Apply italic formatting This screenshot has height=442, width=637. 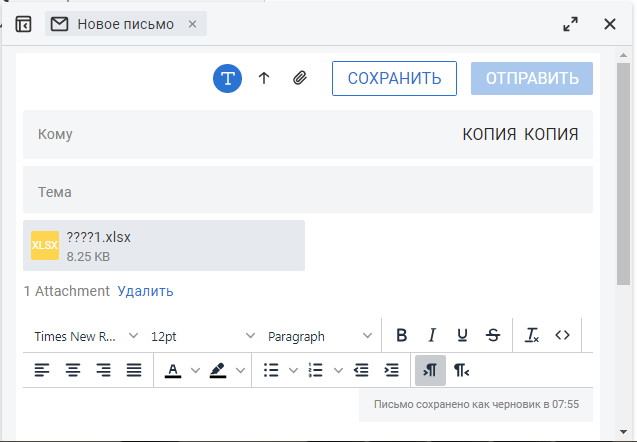[x=432, y=336]
